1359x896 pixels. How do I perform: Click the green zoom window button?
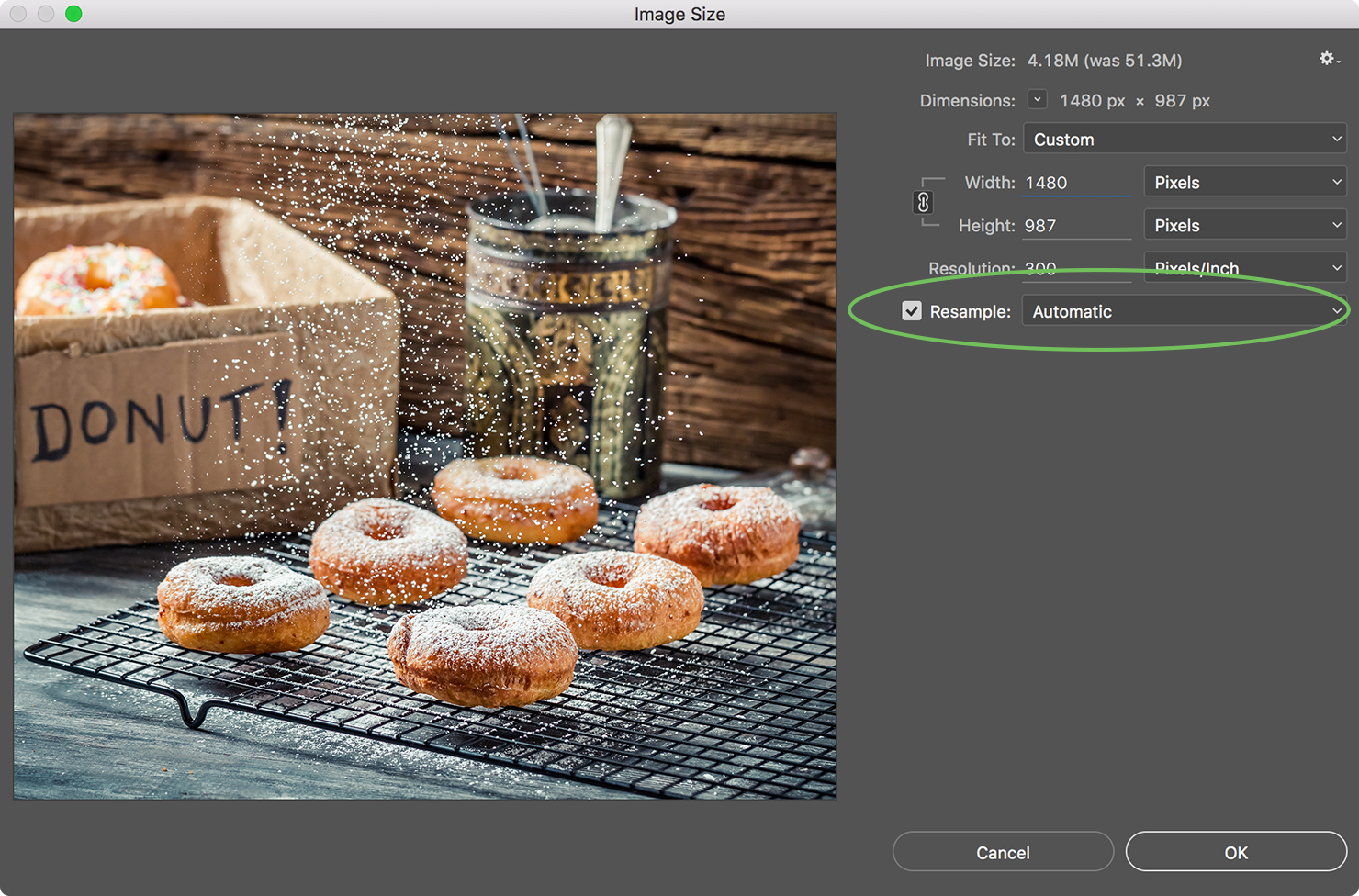point(73,14)
